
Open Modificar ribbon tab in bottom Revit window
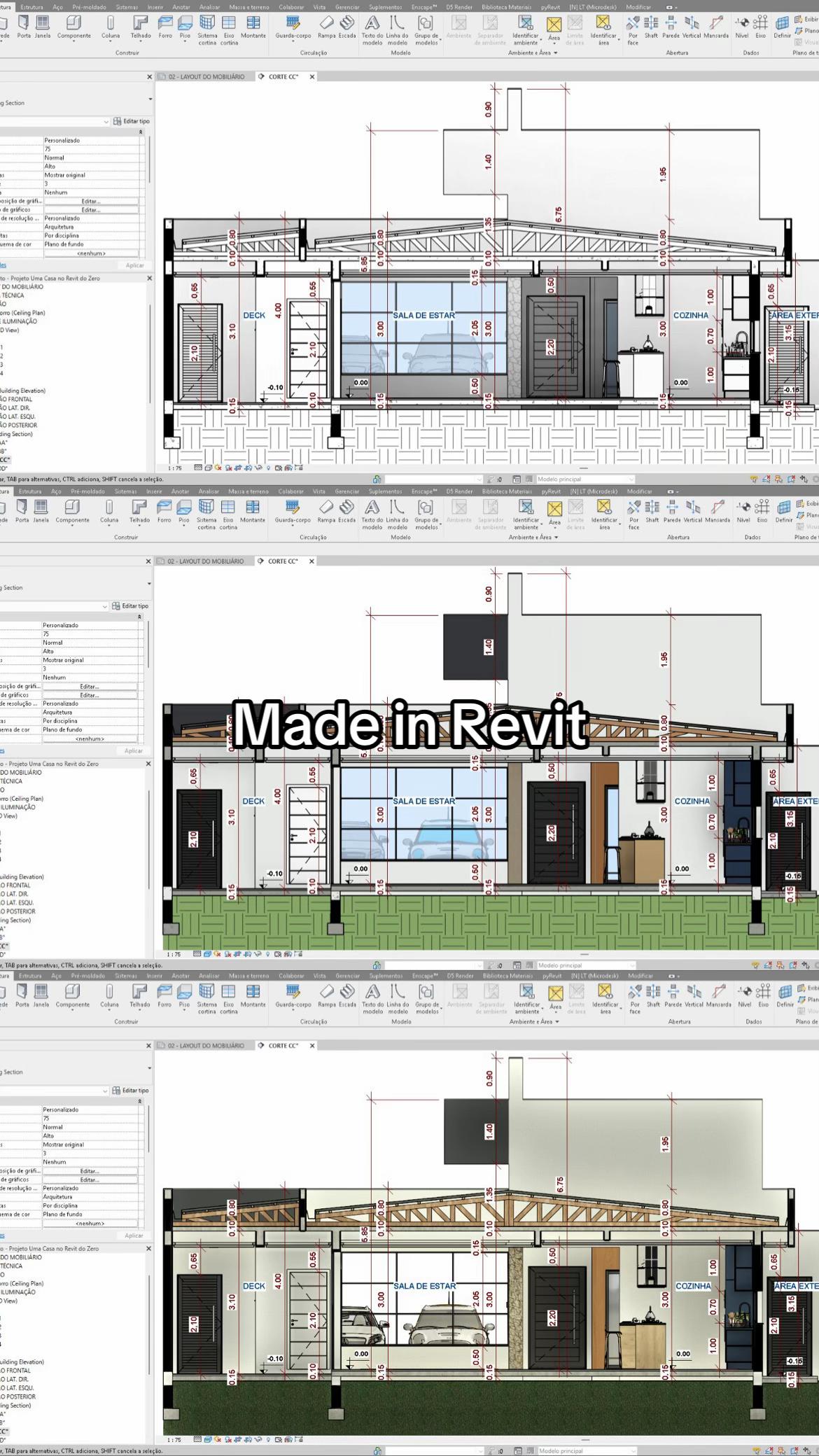[640, 976]
